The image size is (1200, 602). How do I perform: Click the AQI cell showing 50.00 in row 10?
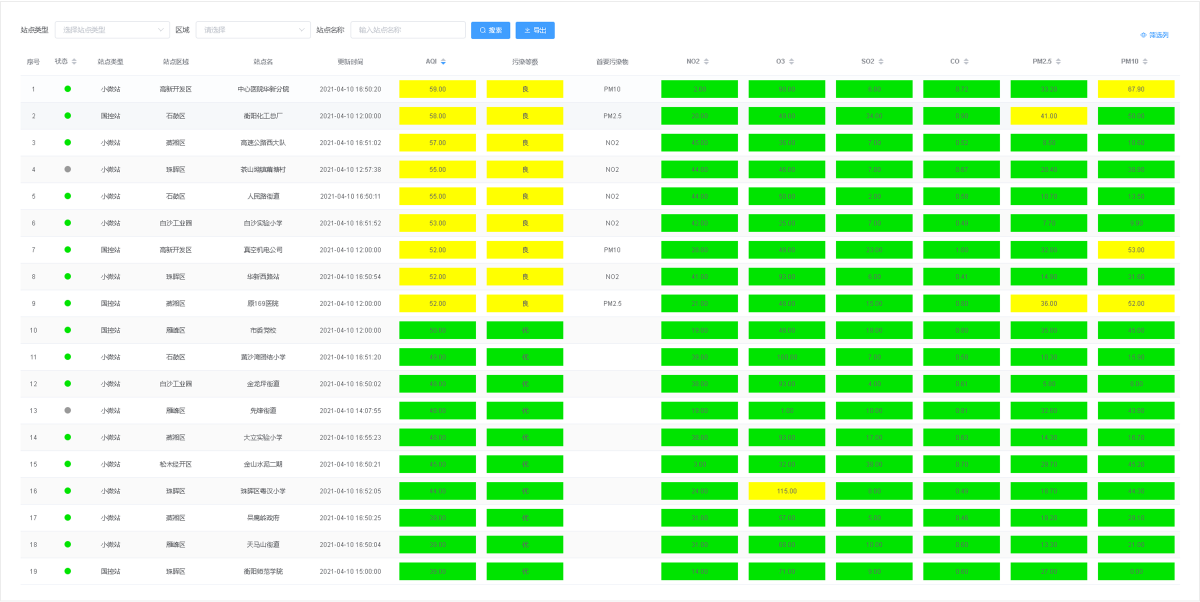point(437,330)
